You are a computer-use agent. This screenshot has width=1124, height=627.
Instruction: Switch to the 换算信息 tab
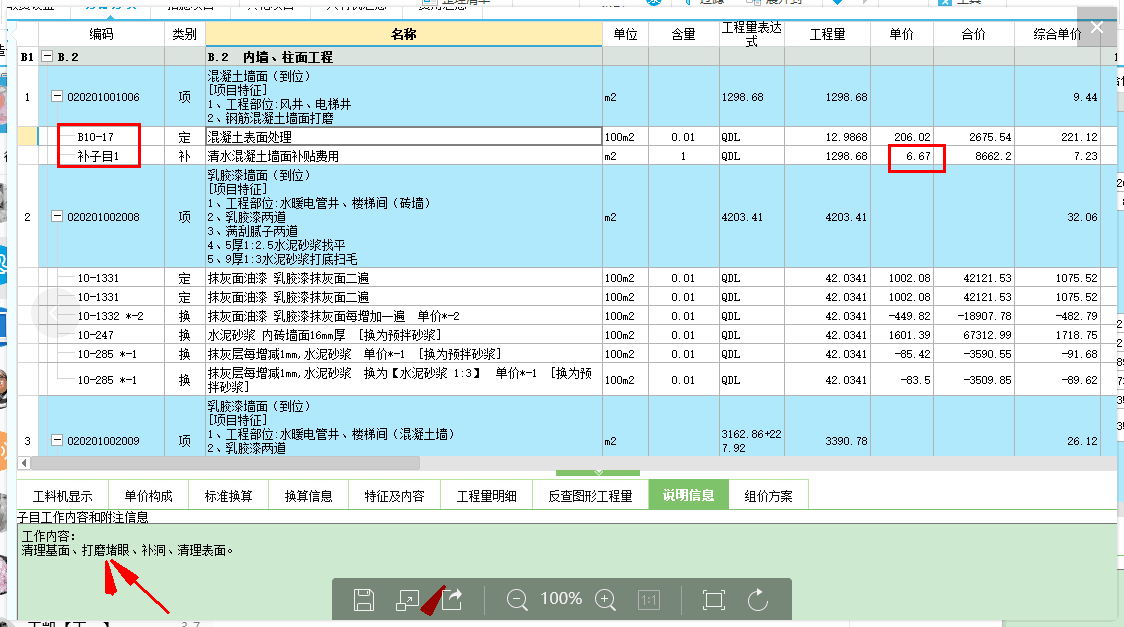(x=308, y=496)
